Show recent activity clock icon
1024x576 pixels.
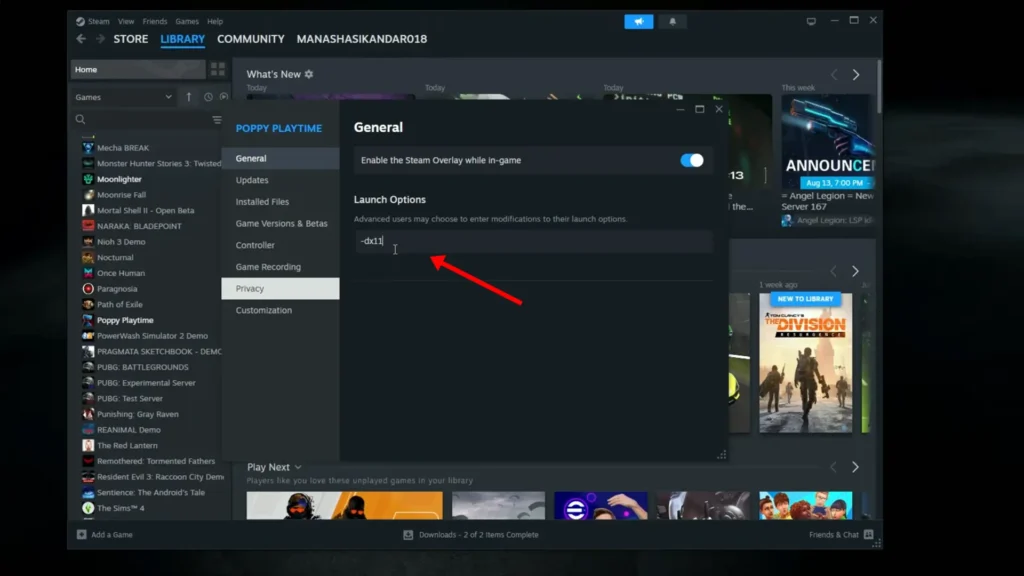tap(208, 97)
